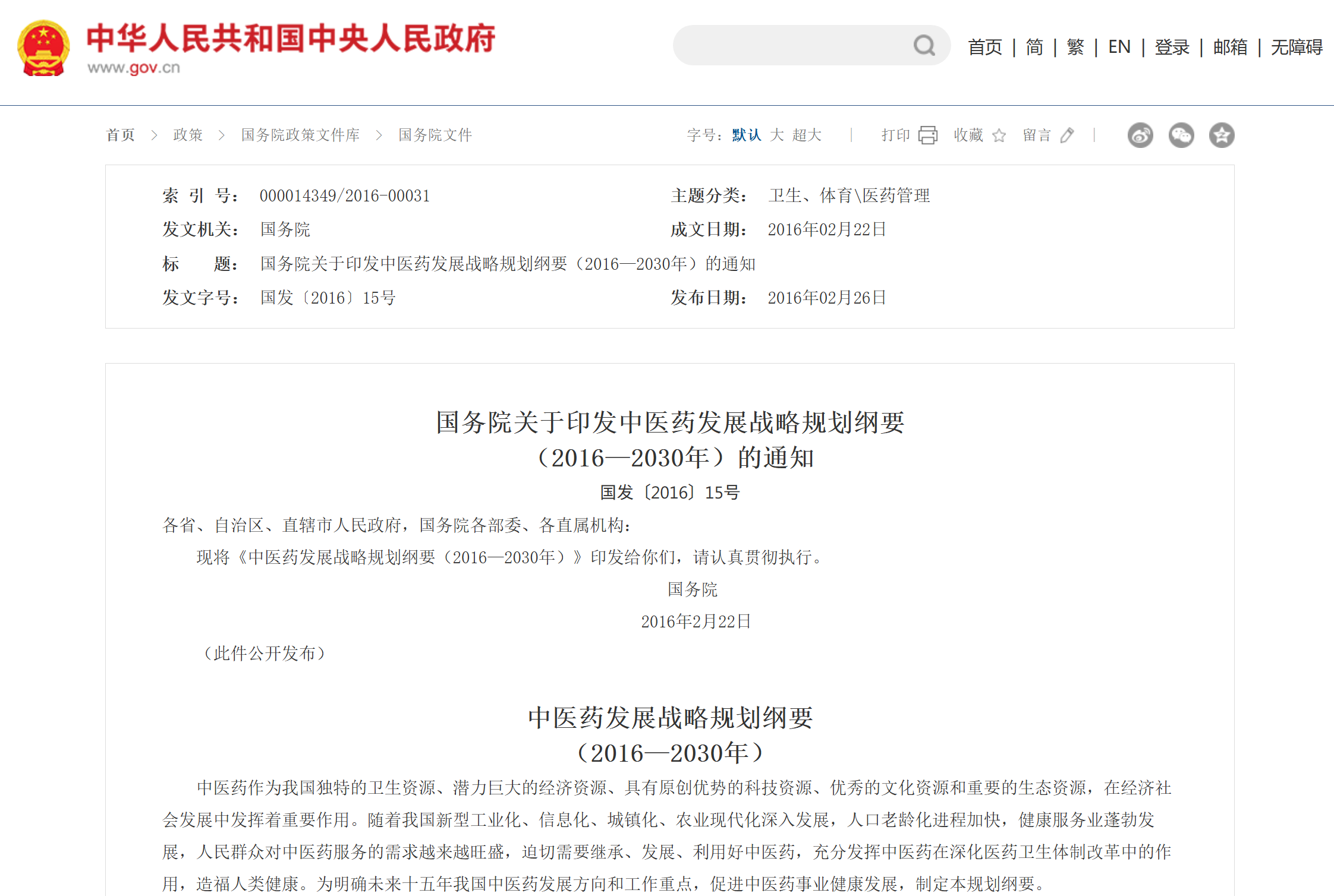
Task: Click the 打印 print label
Action: click(896, 135)
